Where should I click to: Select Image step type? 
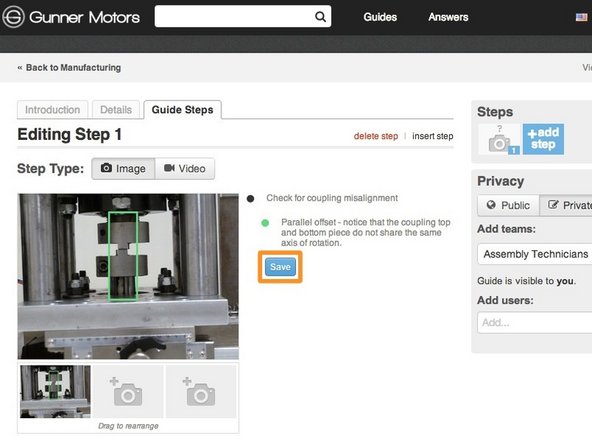click(123, 169)
